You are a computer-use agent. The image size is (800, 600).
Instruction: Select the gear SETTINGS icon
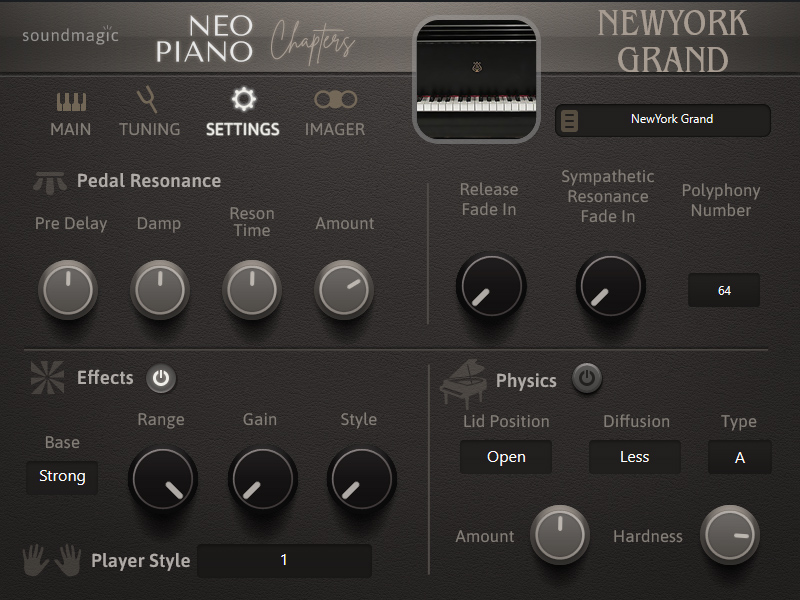(243, 99)
